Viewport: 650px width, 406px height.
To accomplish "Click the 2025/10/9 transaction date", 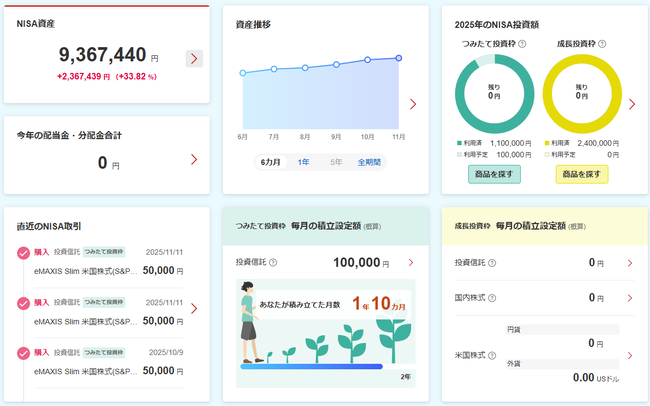I will [166, 353].
